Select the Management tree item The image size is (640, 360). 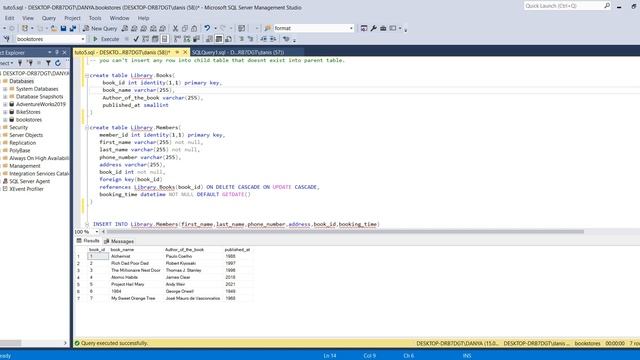pos(24,166)
